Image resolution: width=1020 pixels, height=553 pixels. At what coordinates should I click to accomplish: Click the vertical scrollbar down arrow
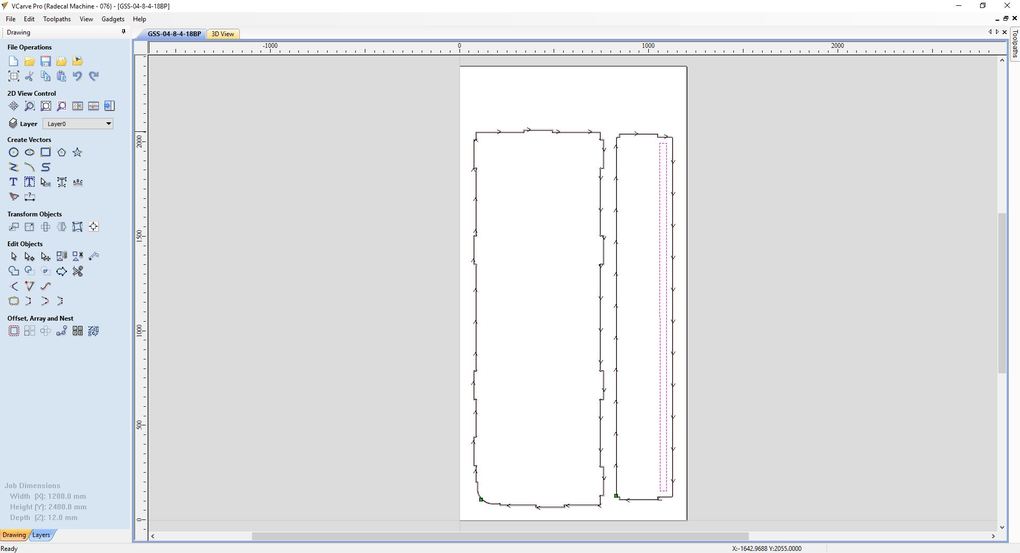tap(1002, 527)
